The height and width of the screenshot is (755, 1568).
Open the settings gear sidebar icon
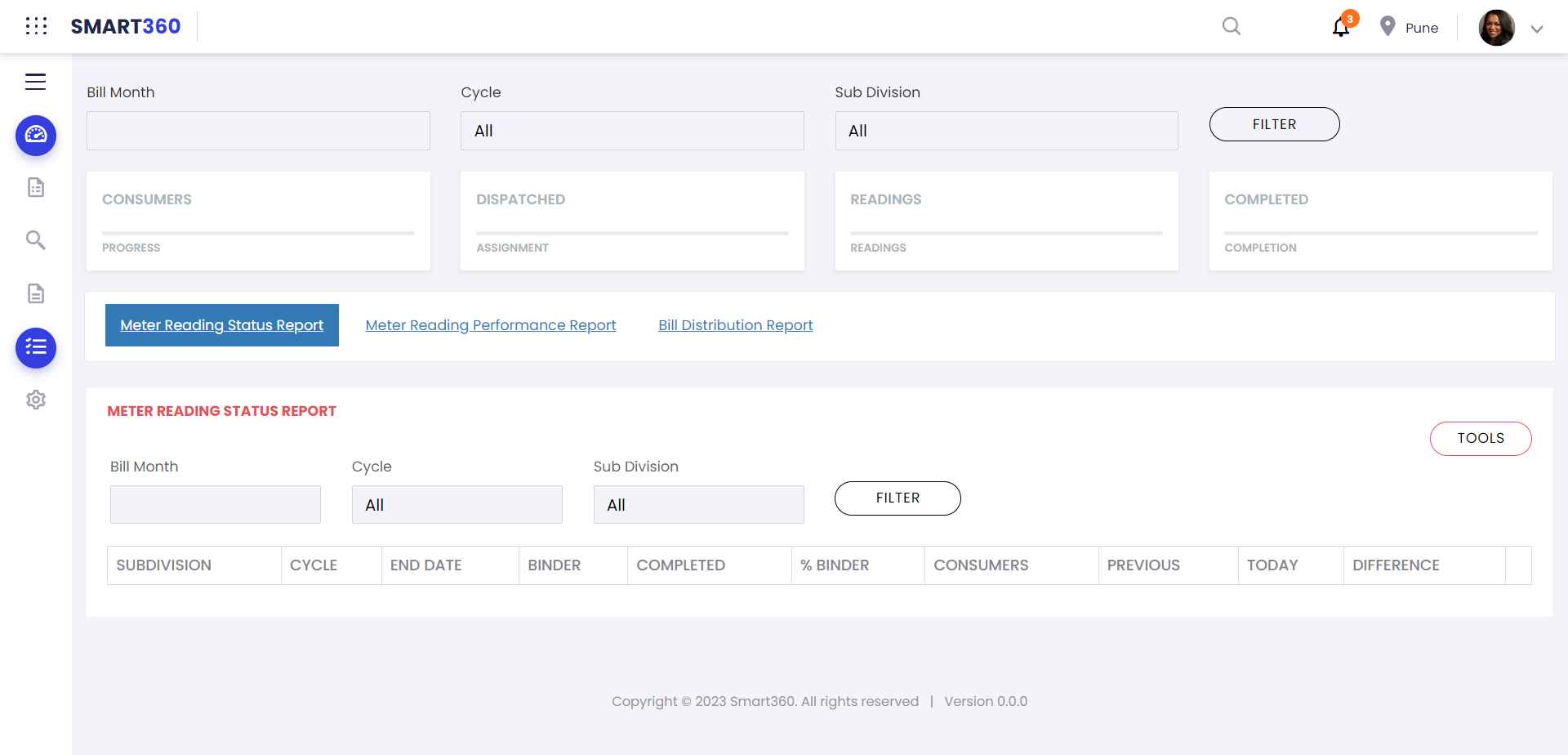(36, 400)
